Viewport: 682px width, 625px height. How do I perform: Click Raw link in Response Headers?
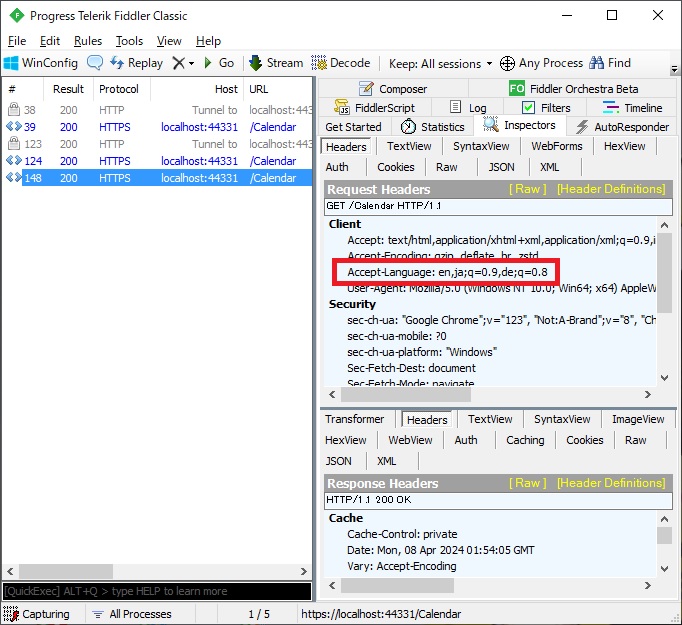[x=528, y=483]
